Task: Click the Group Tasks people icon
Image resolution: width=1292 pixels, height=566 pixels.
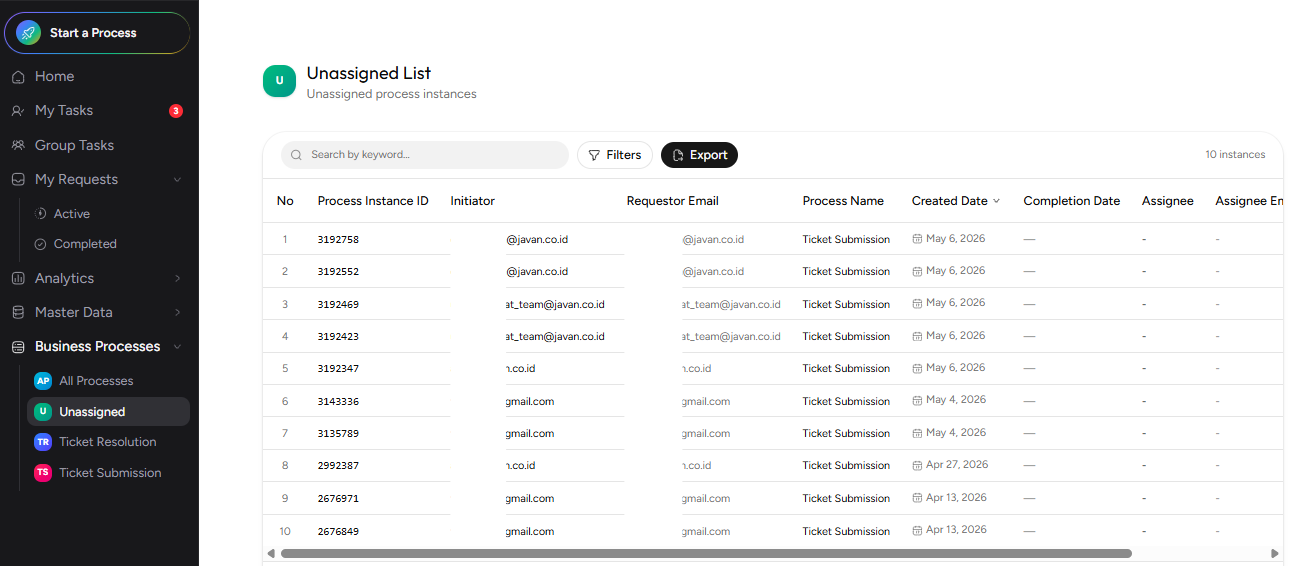Action: pos(18,145)
